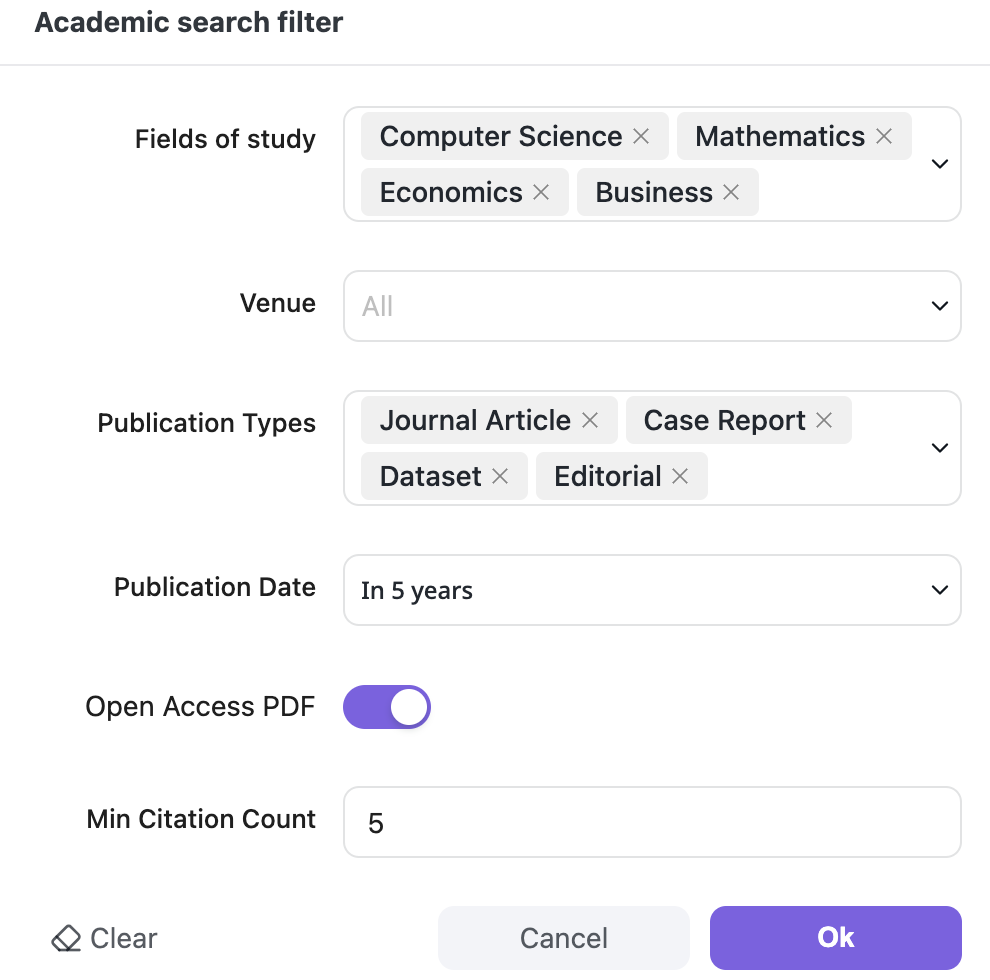Remove the Computer Science field tag
Screen dimensions: 990x980
point(640,136)
